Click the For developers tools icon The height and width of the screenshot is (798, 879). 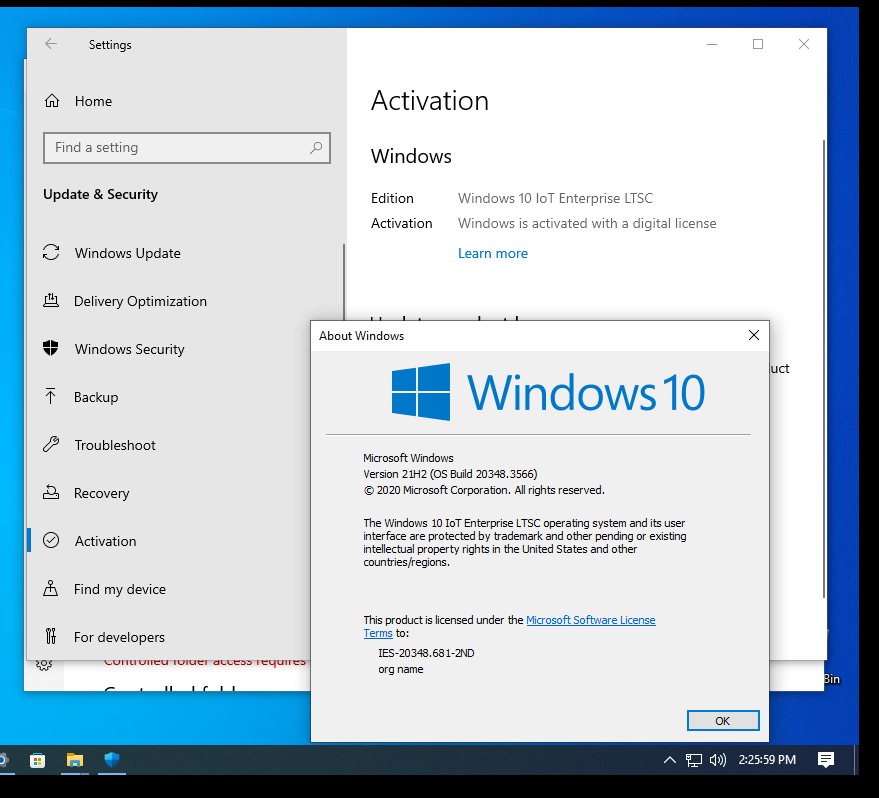coord(51,636)
